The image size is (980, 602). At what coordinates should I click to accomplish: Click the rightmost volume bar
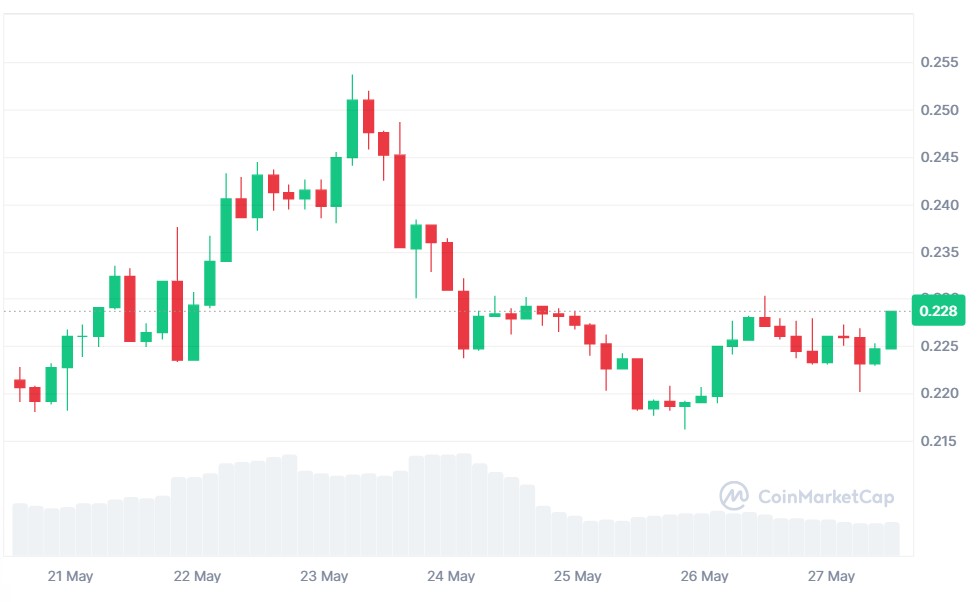pyautogui.click(x=891, y=539)
